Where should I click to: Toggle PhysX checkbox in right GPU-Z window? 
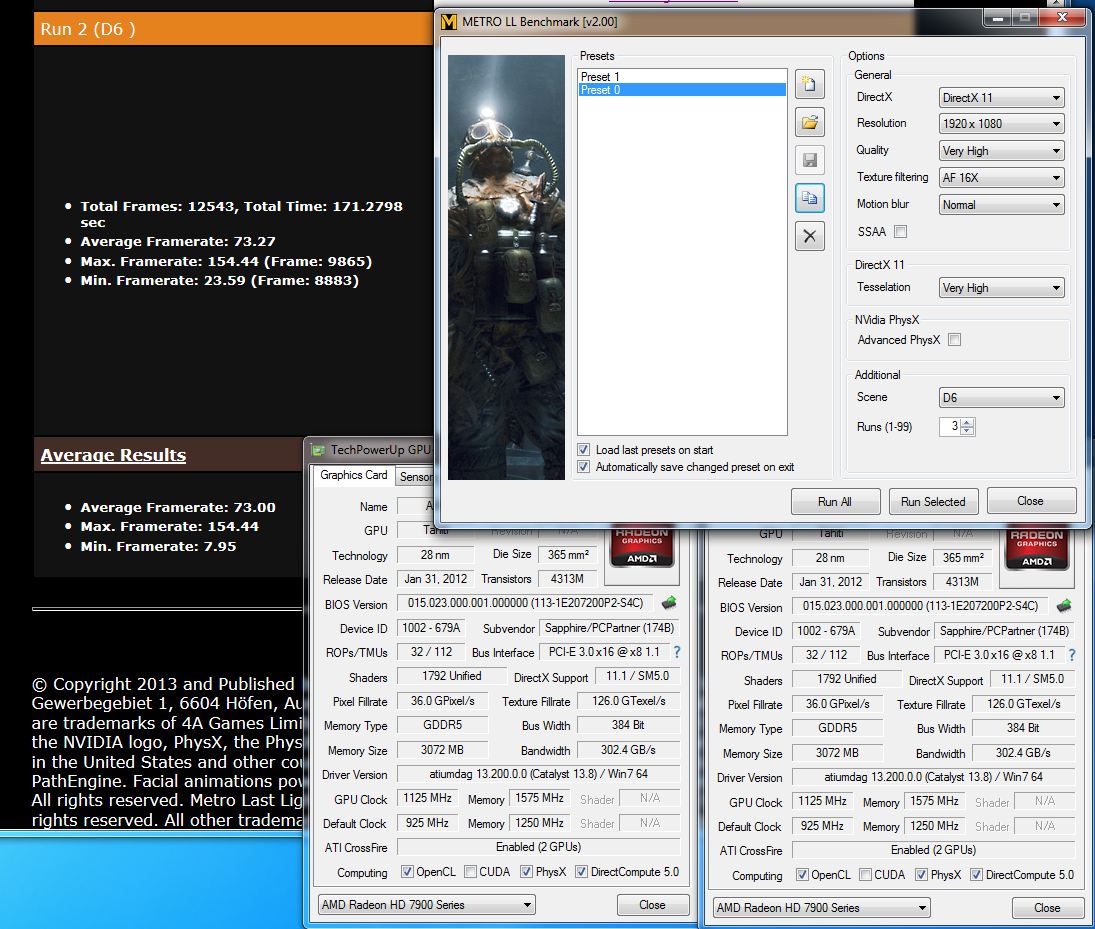(922, 875)
